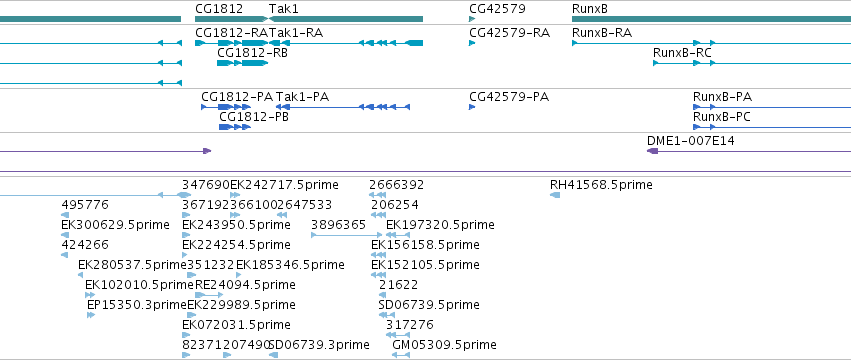
Task: Select the GM05309.5prime EST glyph
Action: pyautogui.click(x=401, y=355)
